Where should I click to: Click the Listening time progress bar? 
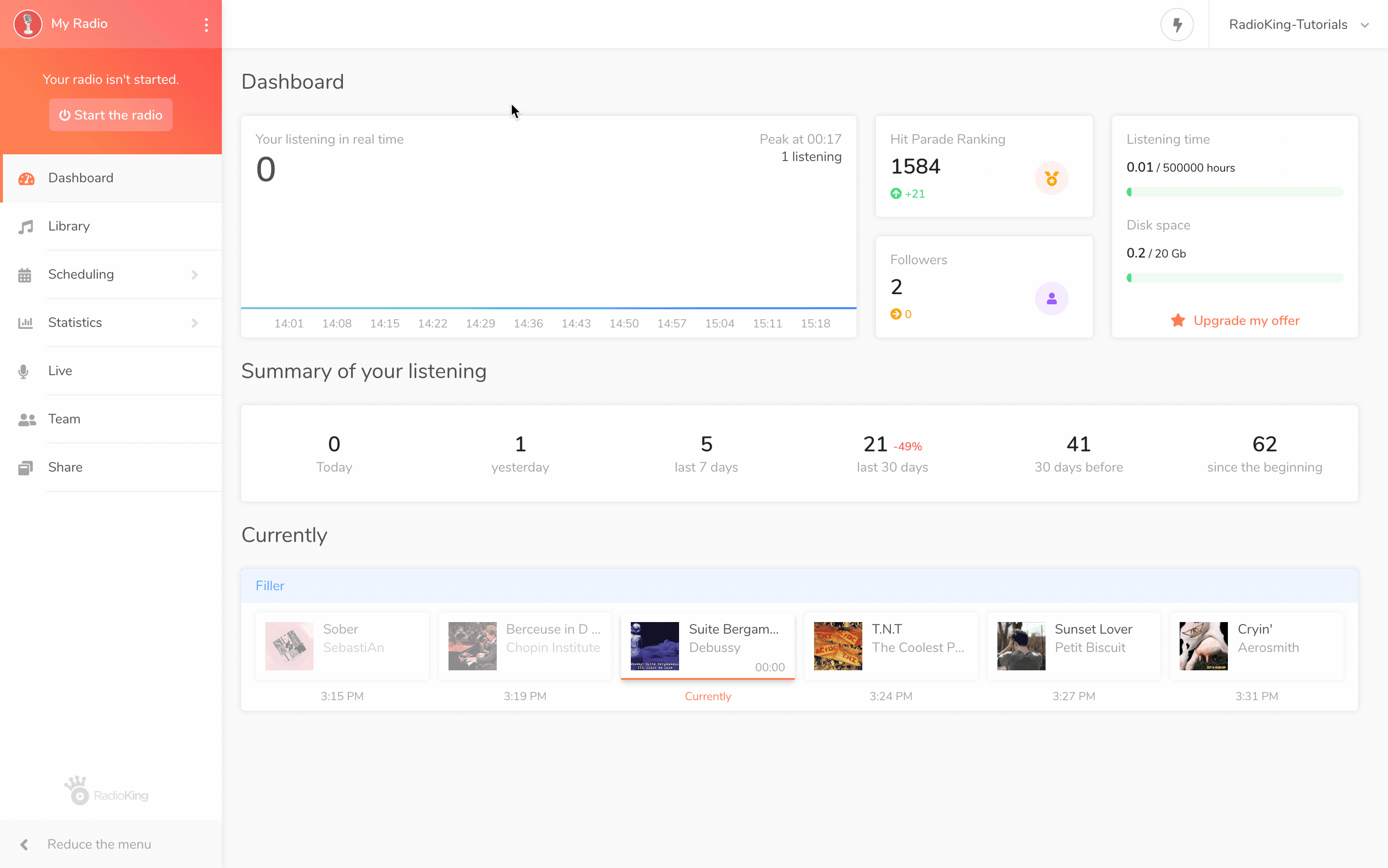[1235, 192]
